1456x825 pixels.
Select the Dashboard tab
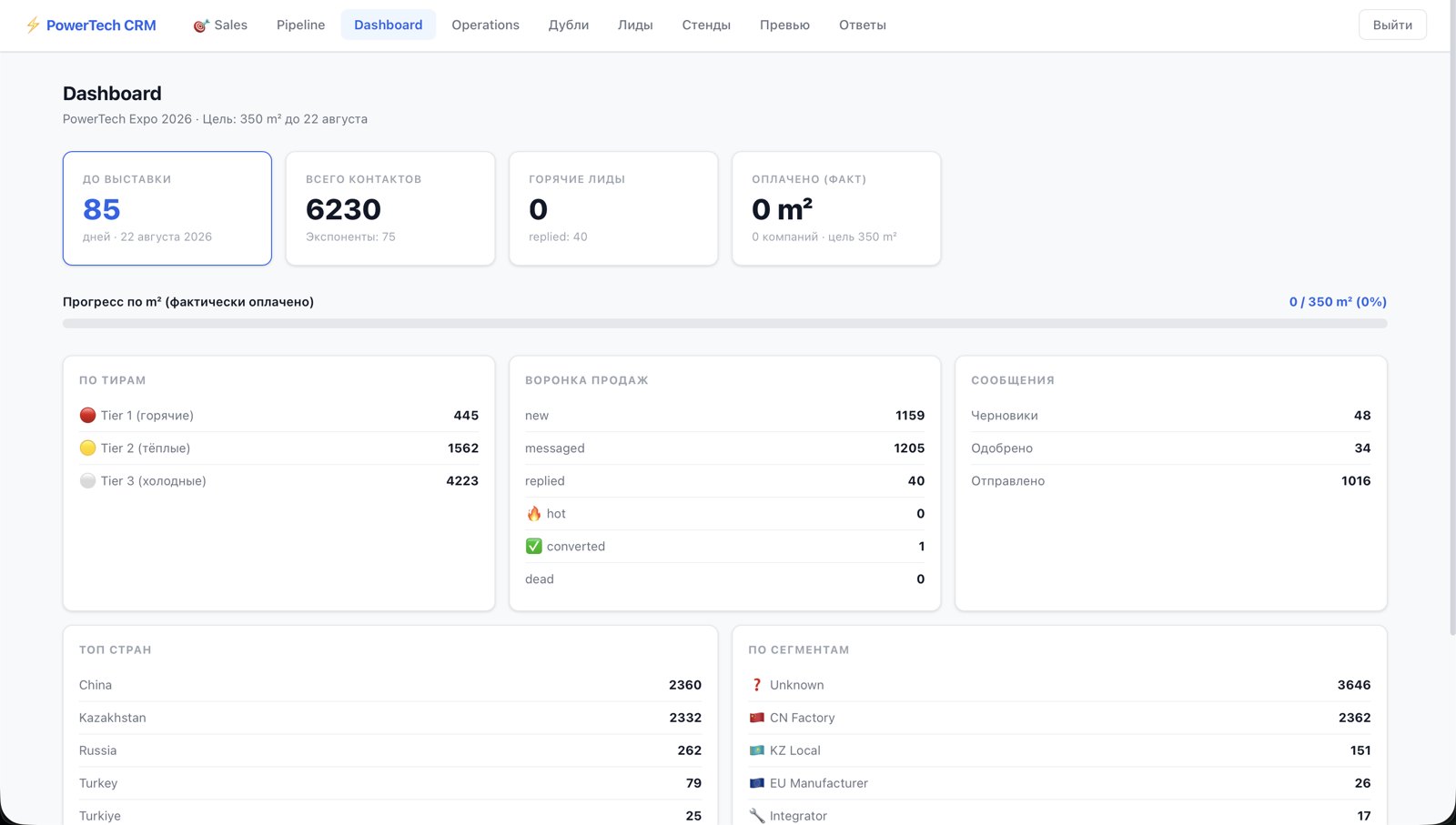click(389, 25)
